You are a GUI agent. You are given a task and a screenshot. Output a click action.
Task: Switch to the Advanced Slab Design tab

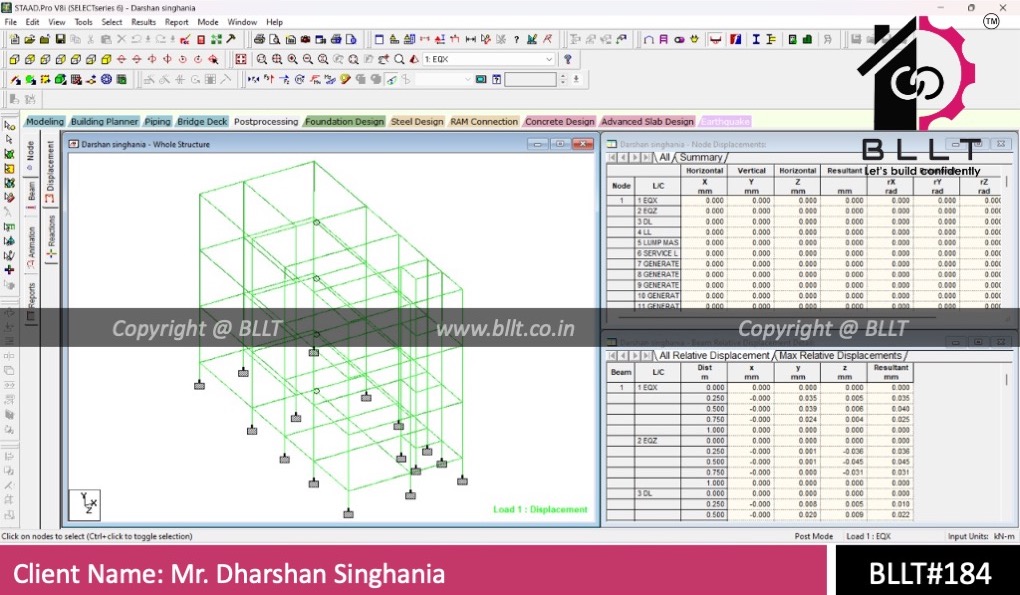pyautogui.click(x=647, y=122)
